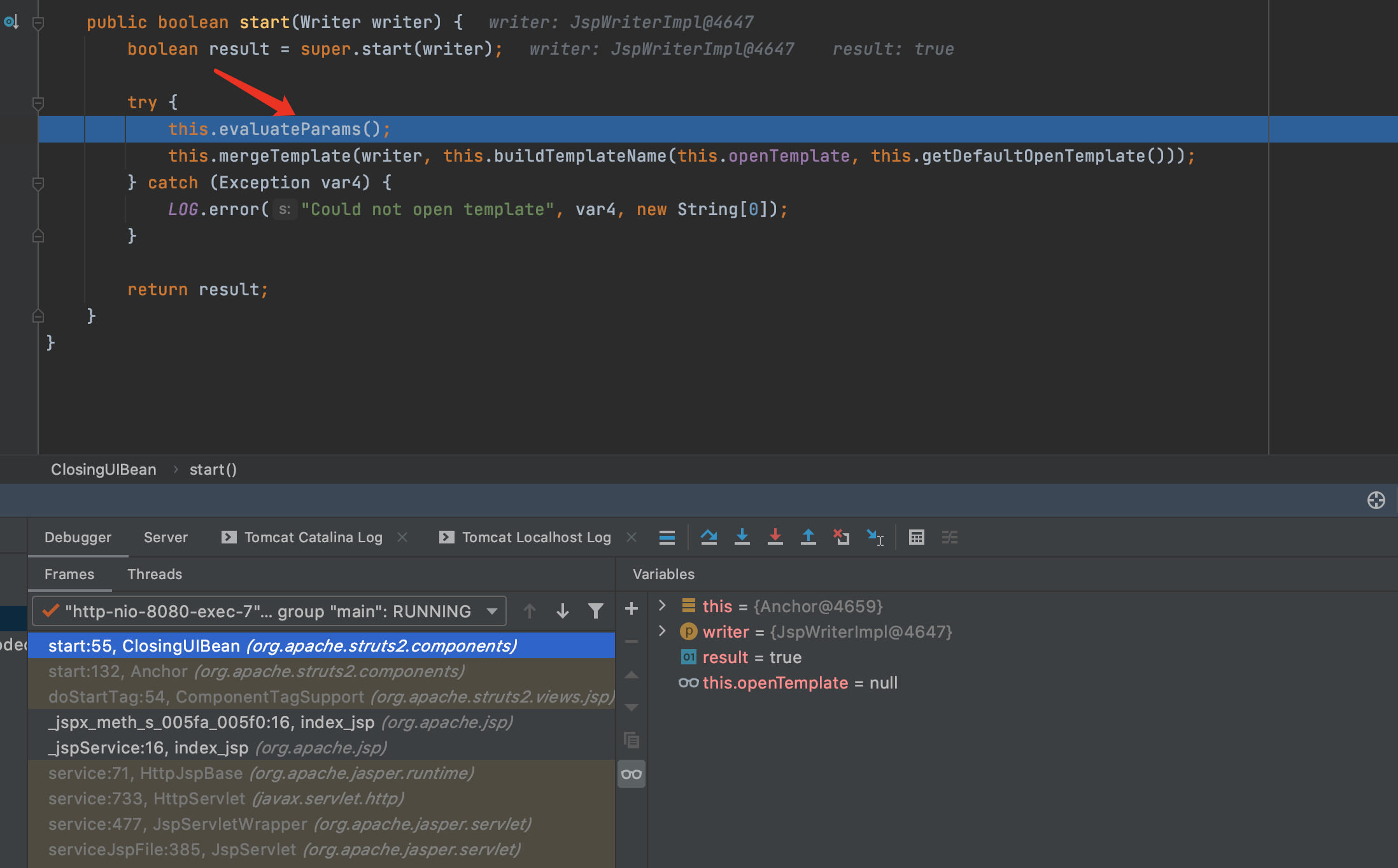Select frame serviceJspFile:385, JspServlet
Image resolution: width=1398 pixels, height=868 pixels.
321,849
